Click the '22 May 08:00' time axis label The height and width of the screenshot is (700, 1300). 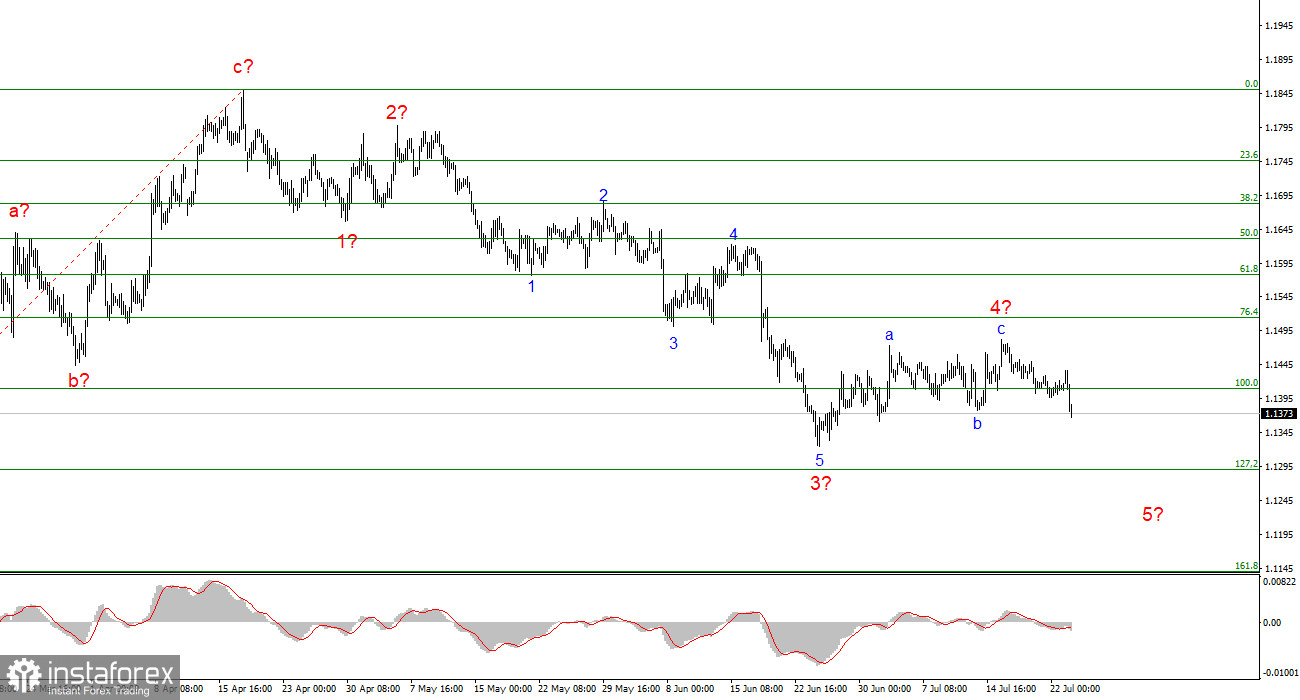[565, 689]
